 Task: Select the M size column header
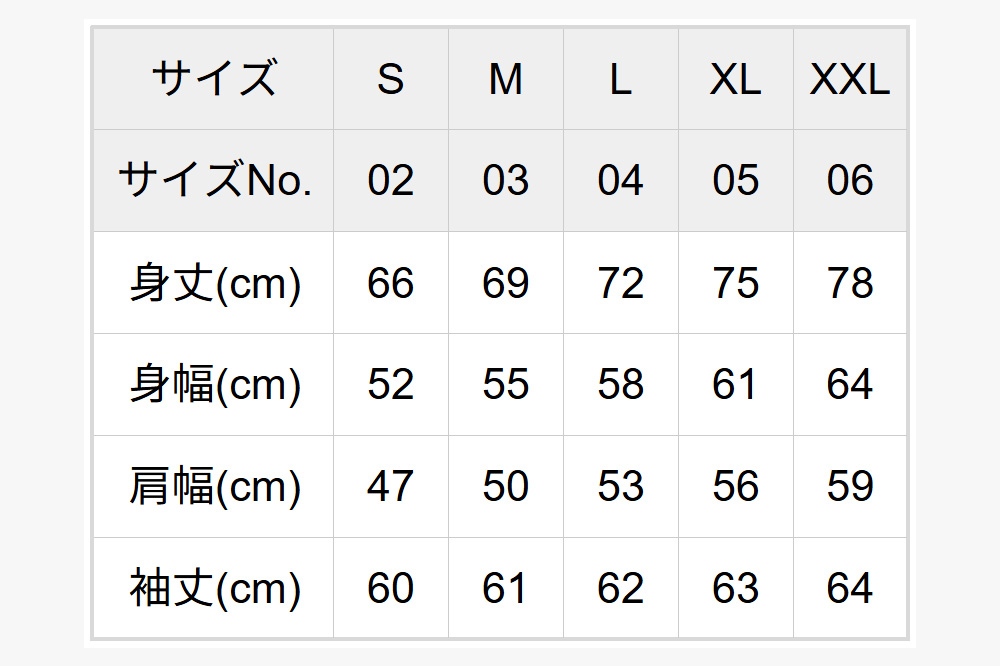506,79
